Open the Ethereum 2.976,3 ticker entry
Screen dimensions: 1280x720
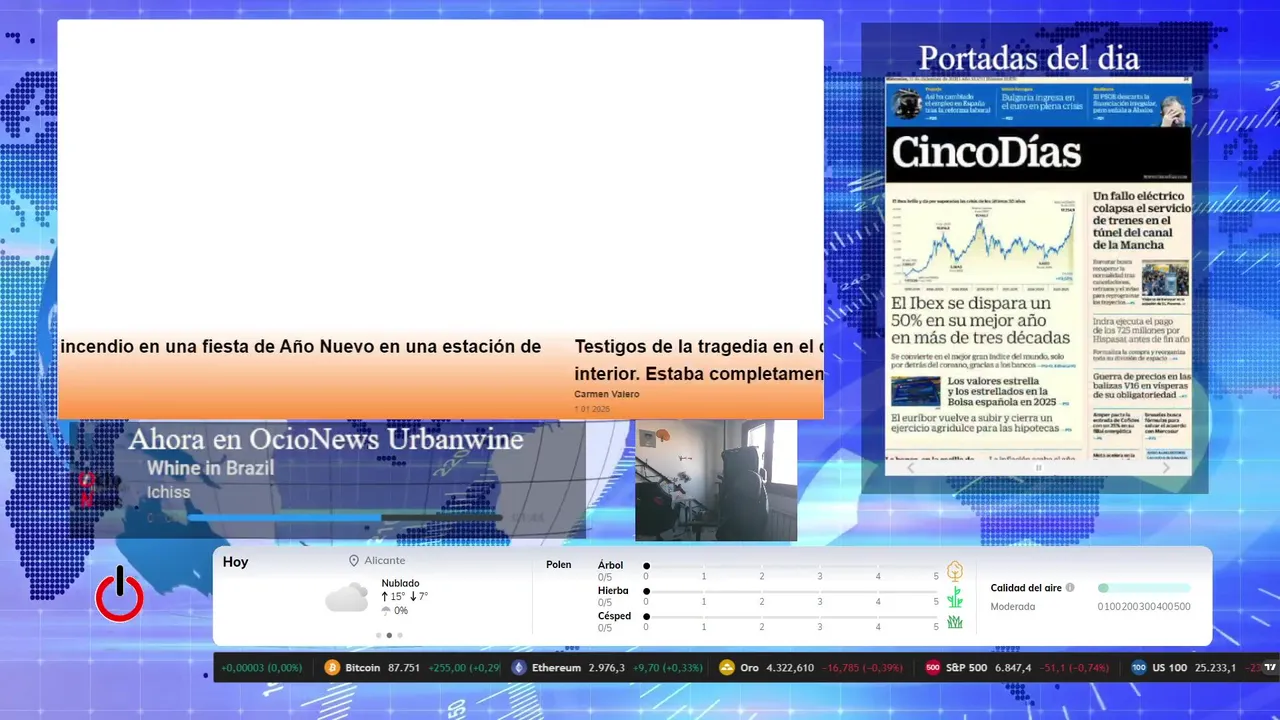point(607,668)
